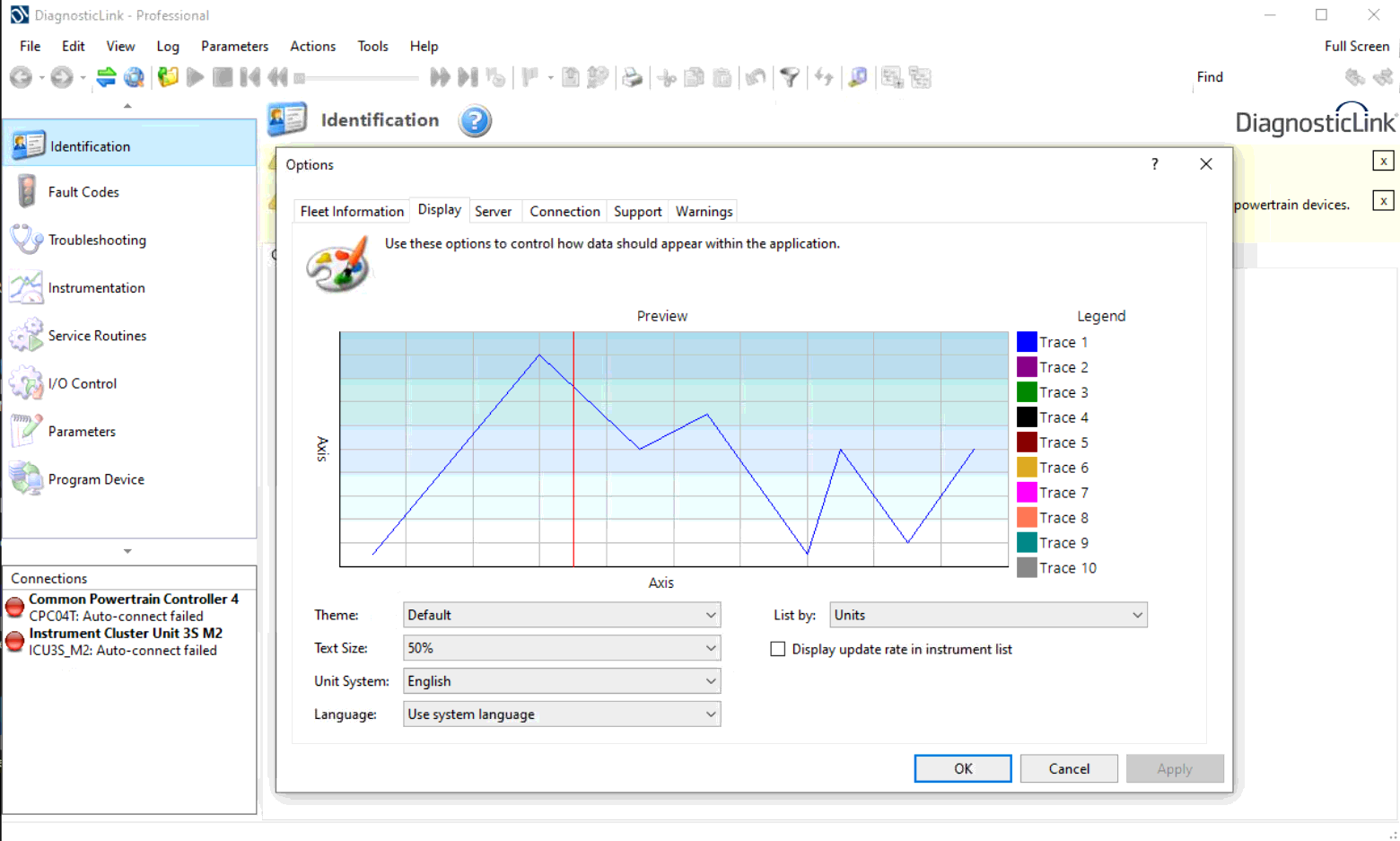Screen dimensions: 1400x841
Task: Click the blue help question mark icon
Action: pos(475,121)
